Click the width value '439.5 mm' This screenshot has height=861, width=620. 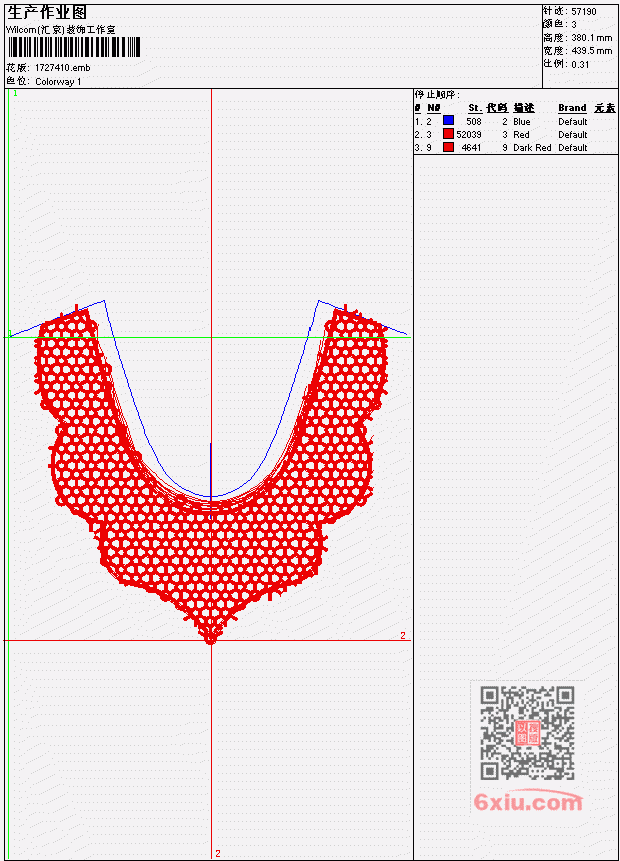(591, 51)
